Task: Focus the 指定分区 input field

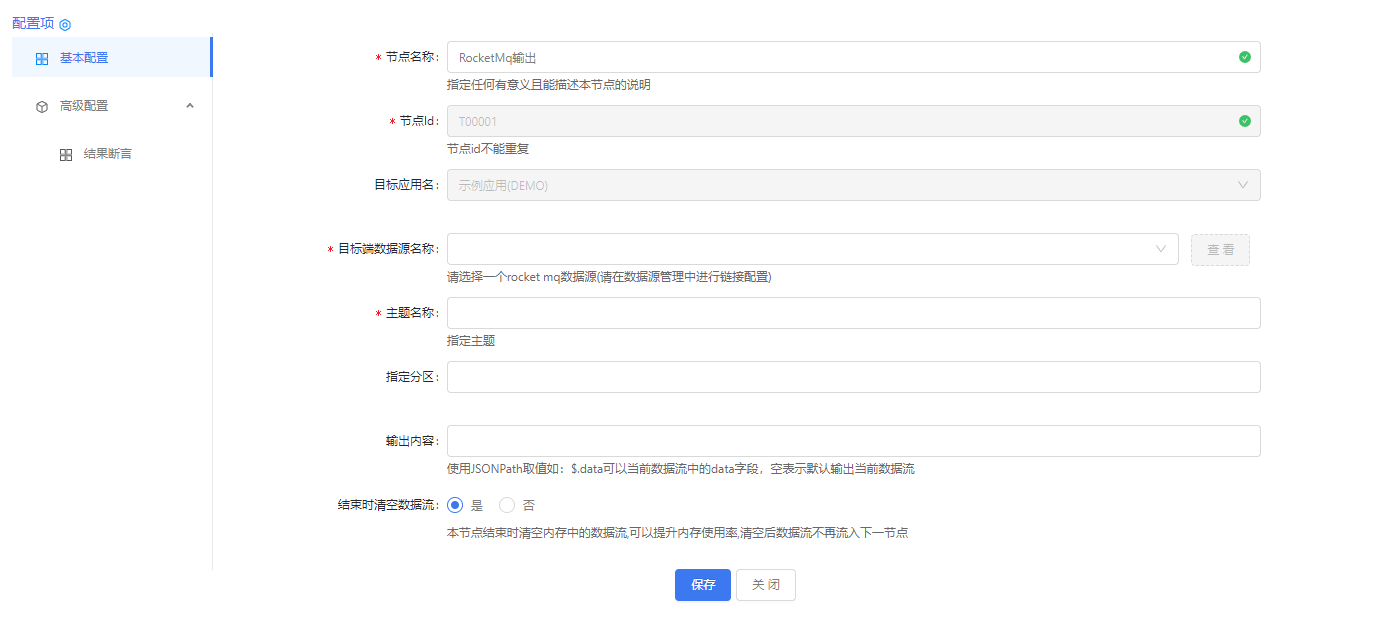Action: (852, 377)
